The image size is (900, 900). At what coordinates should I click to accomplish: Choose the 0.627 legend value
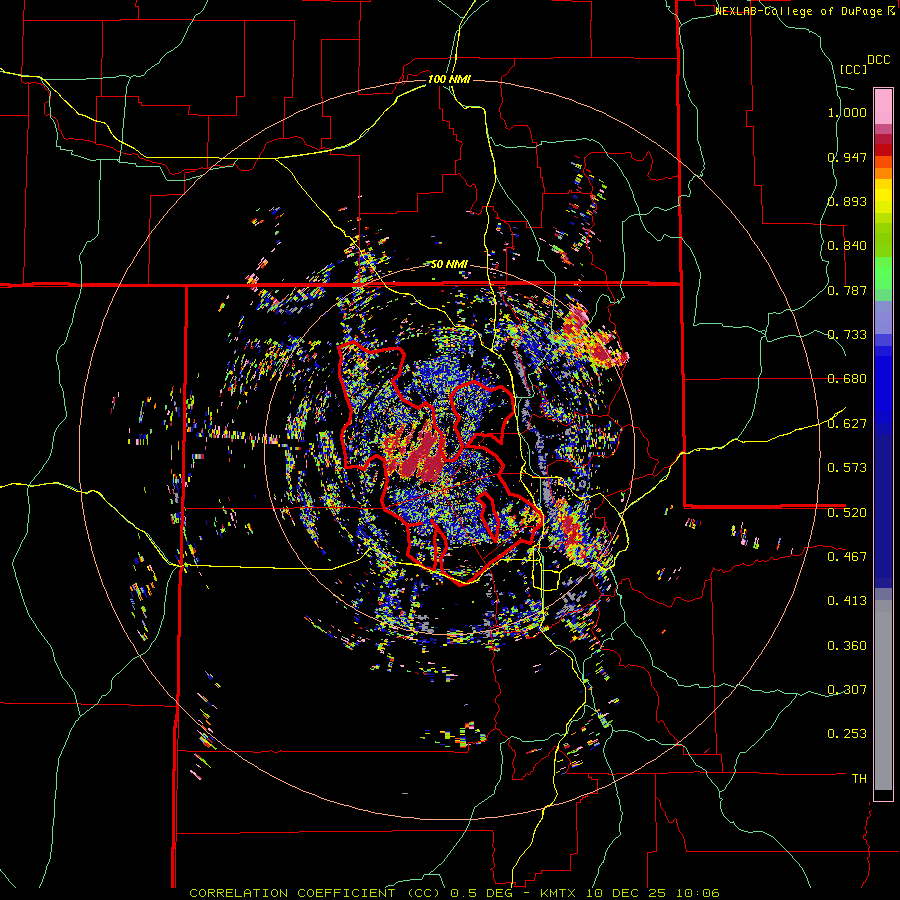[x=847, y=424]
